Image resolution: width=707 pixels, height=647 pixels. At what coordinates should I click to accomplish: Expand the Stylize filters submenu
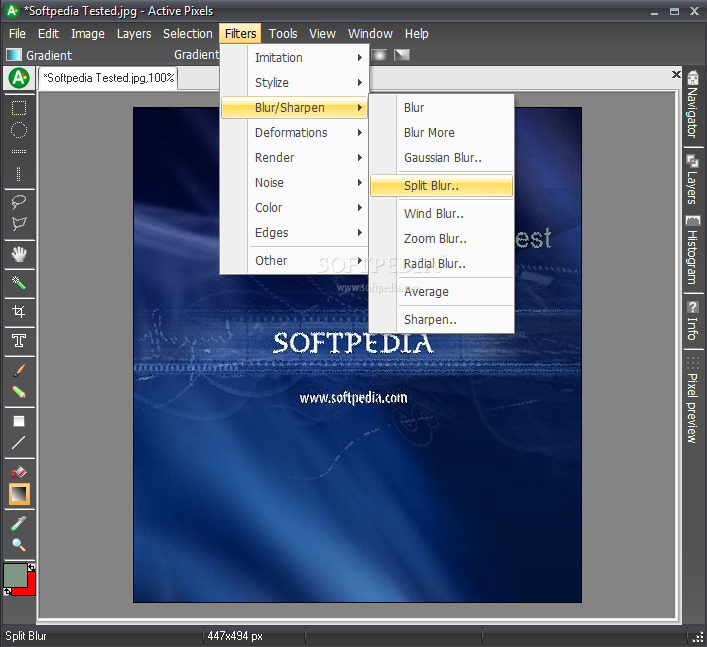[x=294, y=83]
